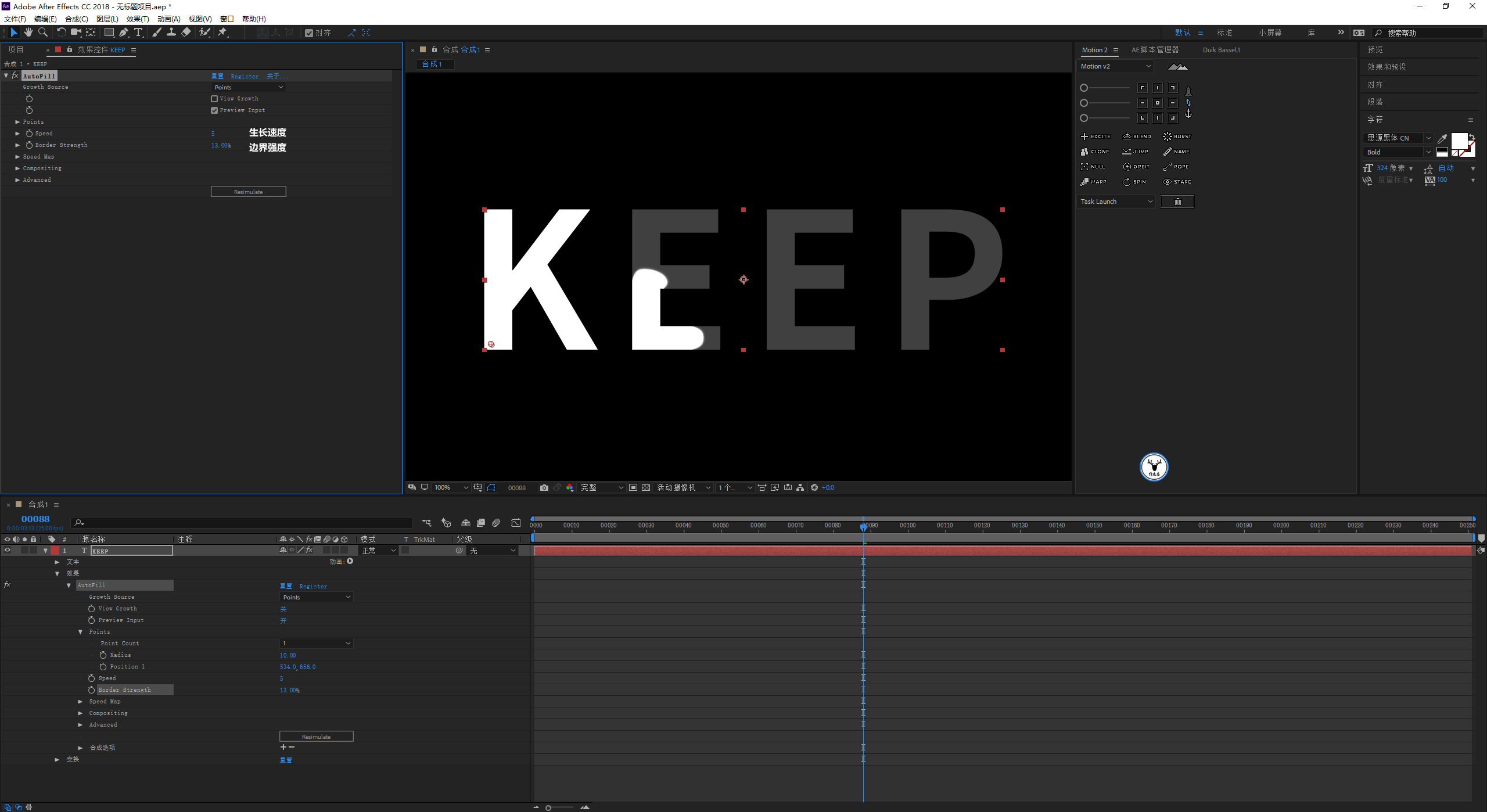Open the Task Launch dropdown

click(x=1116, y=202)
